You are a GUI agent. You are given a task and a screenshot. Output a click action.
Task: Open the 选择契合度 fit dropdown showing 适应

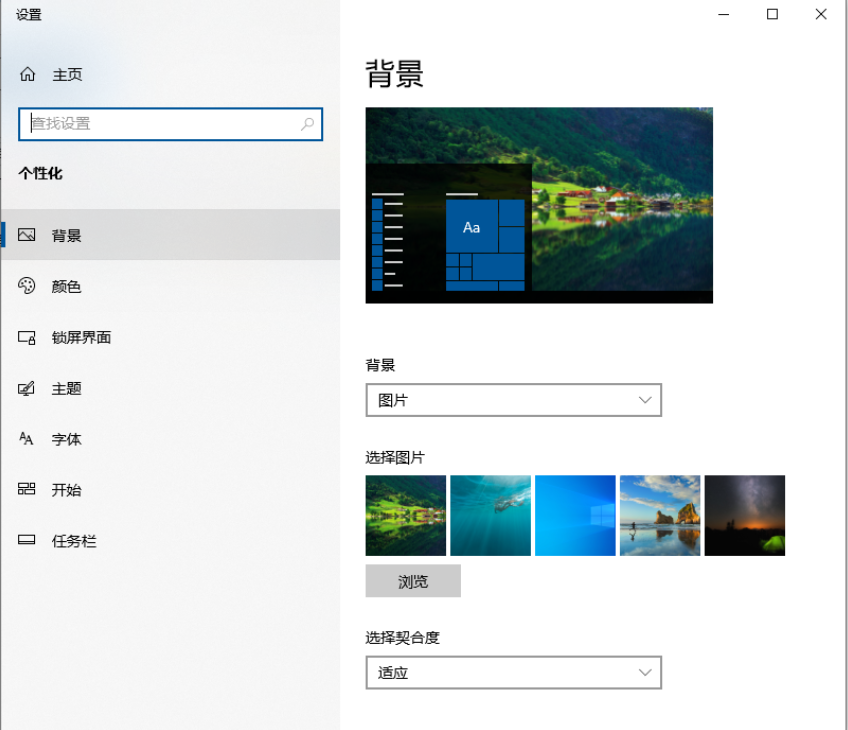(x=513, y=672)
